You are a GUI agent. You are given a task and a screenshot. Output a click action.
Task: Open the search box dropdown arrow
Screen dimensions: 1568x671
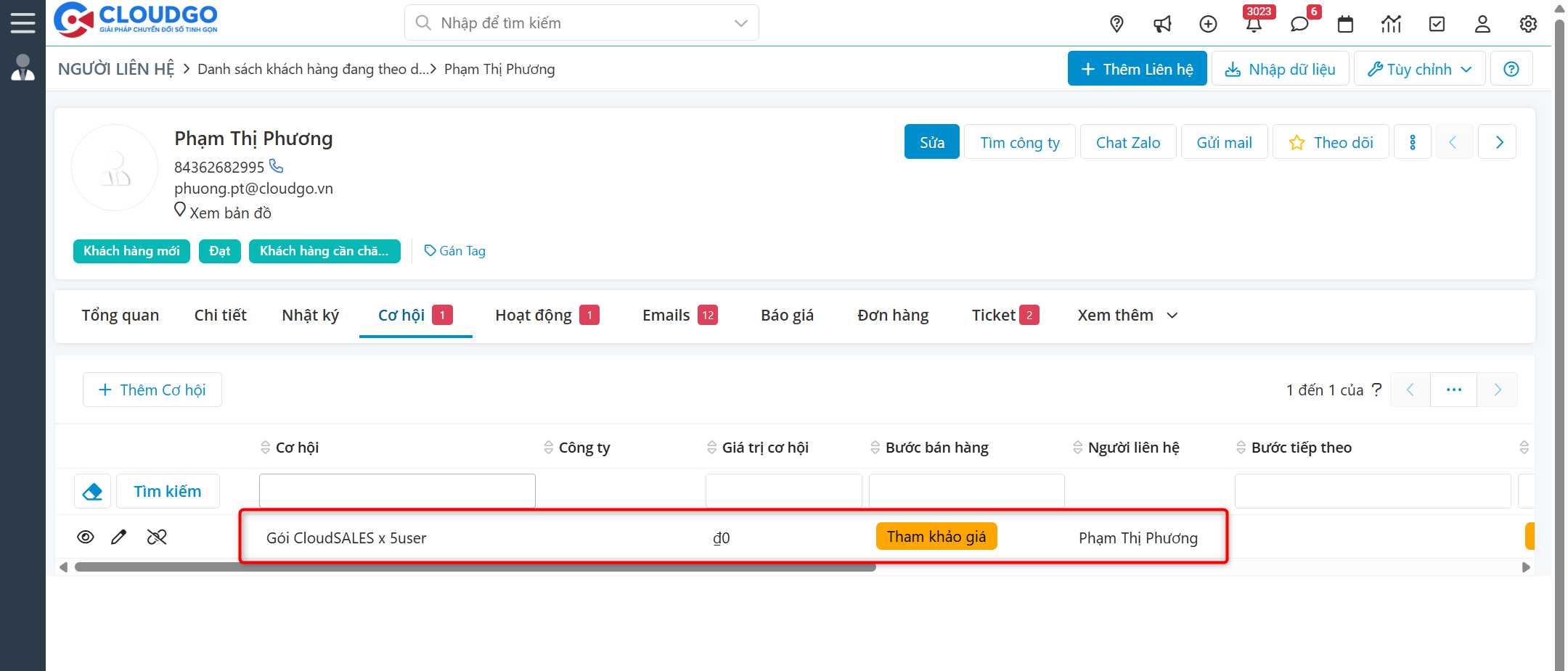pyautogui.click(x=740, y=23)
